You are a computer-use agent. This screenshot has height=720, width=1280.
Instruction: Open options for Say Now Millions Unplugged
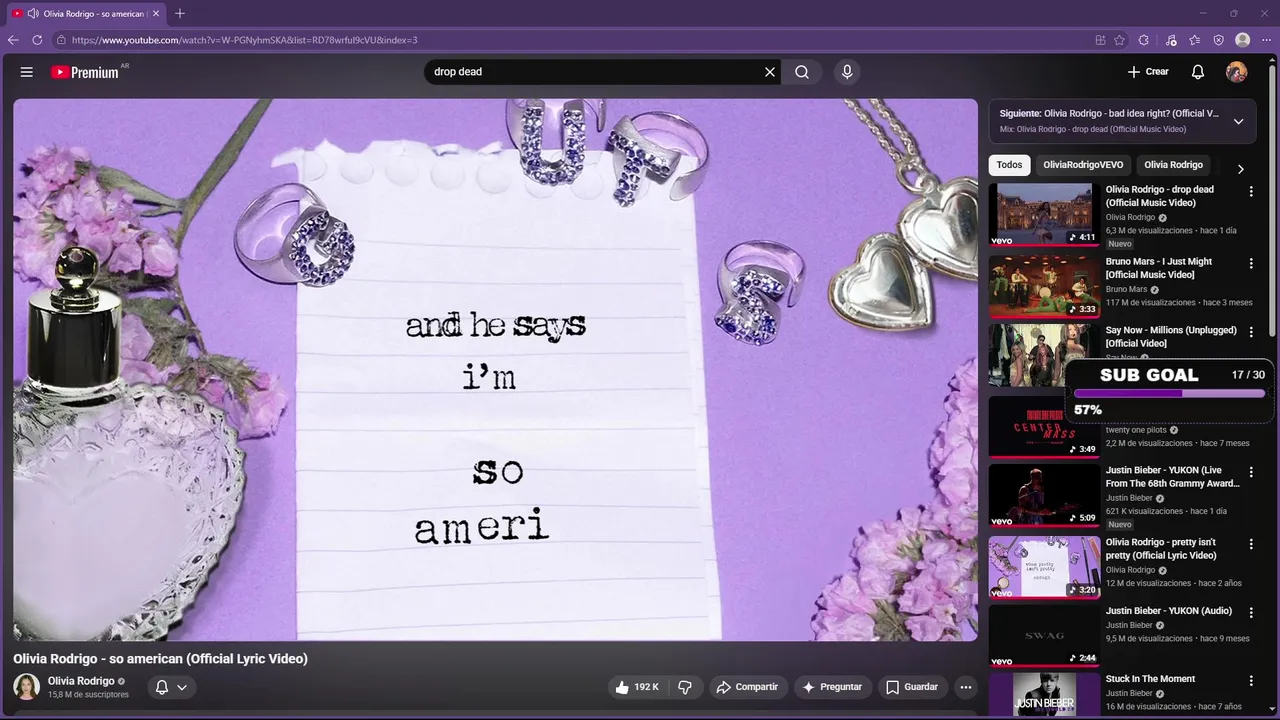click(1251, 332)
